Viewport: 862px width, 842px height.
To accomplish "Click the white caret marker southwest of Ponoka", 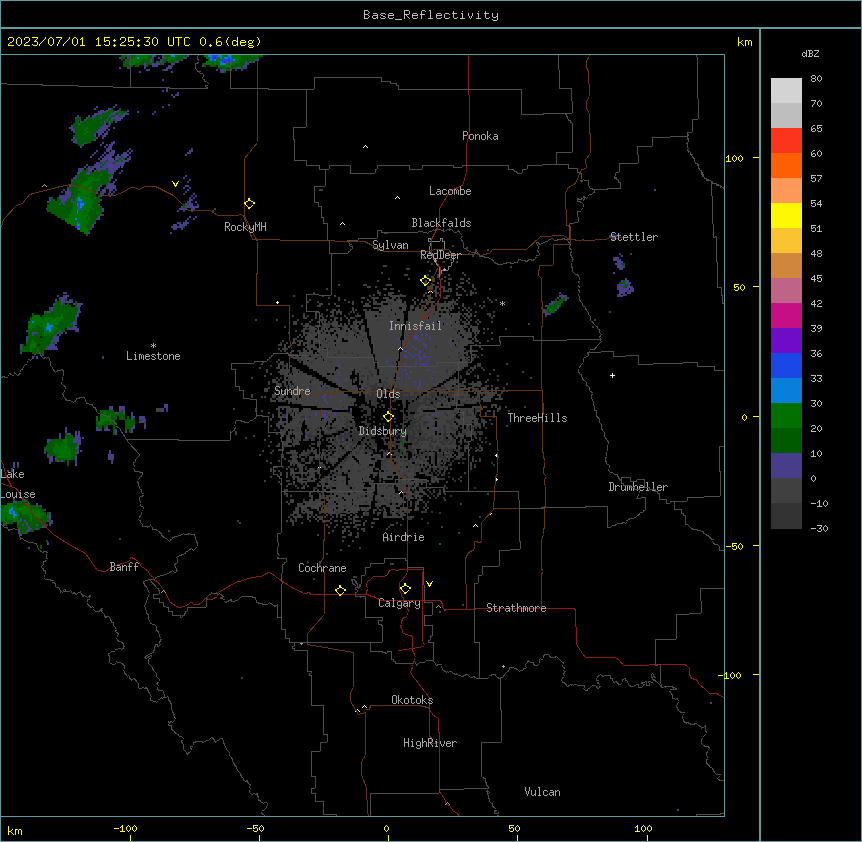I will [x=366, y=147].
